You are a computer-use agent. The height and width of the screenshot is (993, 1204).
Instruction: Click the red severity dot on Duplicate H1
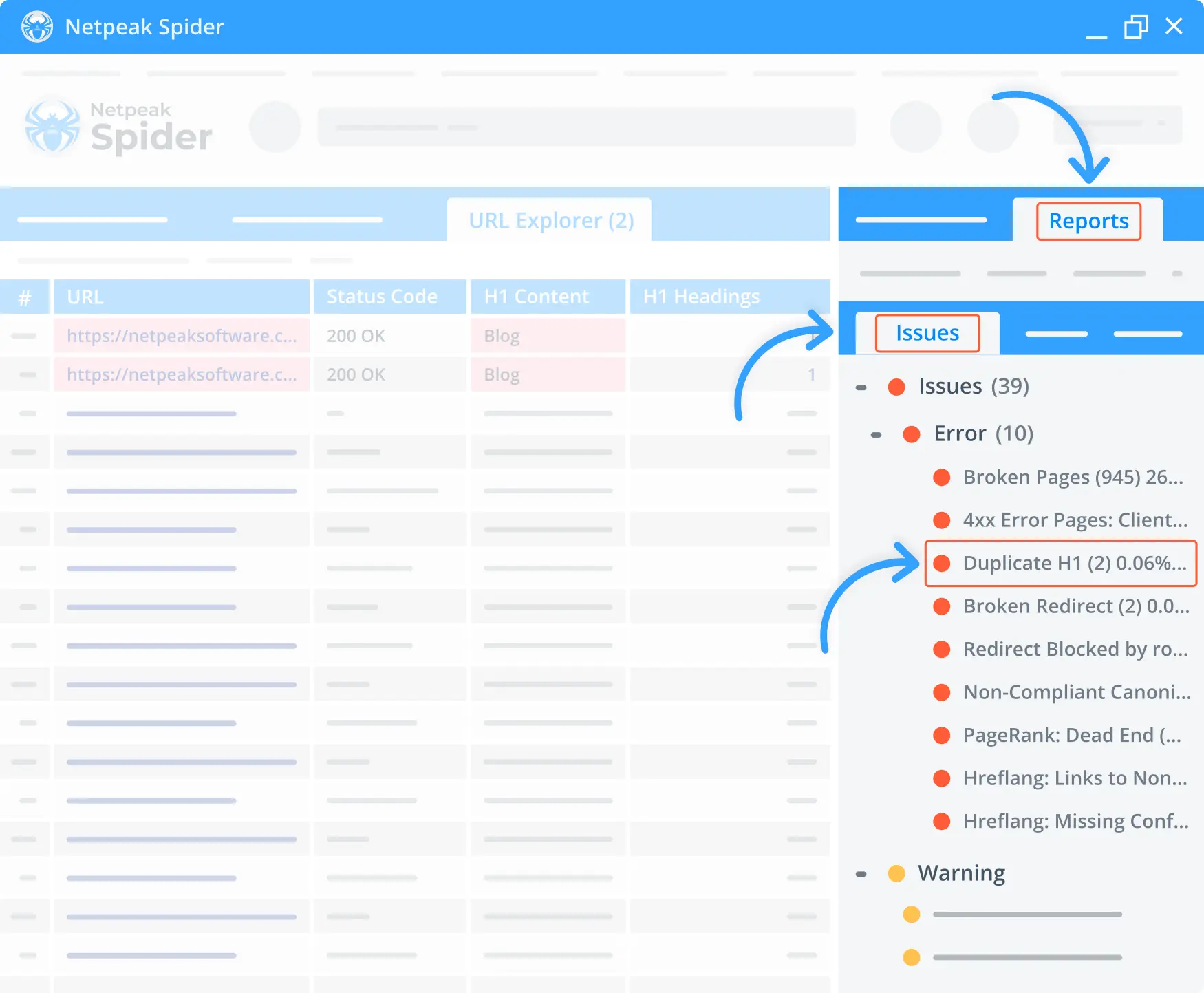[941, 563]
